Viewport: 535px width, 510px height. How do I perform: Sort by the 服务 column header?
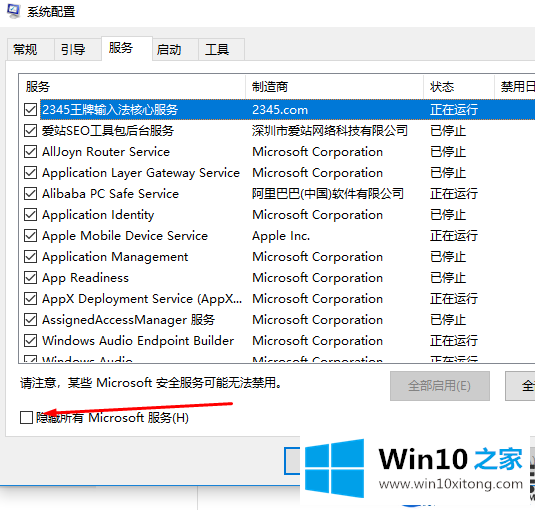[x=132, y=87]
